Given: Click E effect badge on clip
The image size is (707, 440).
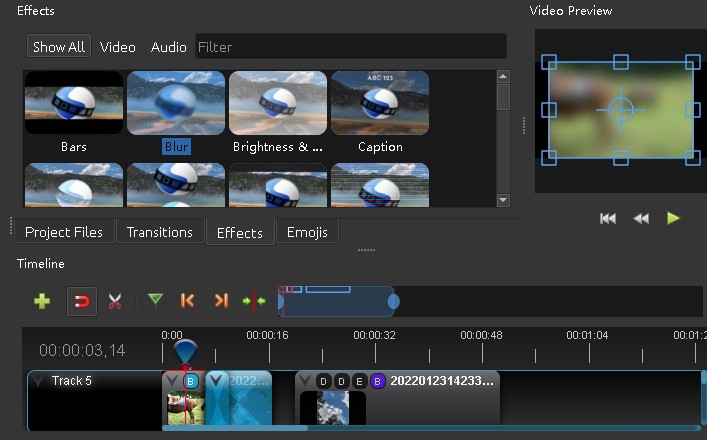Looking at the screenshot, I should [359, 382].
